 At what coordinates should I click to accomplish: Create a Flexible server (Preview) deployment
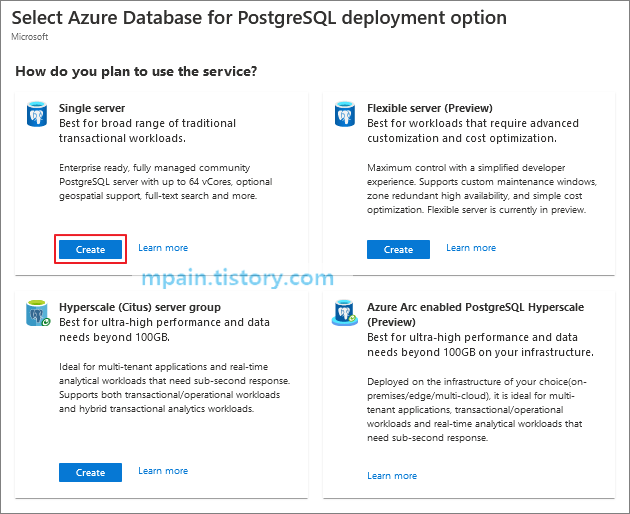pyautogui.click(x=398, y=250)
